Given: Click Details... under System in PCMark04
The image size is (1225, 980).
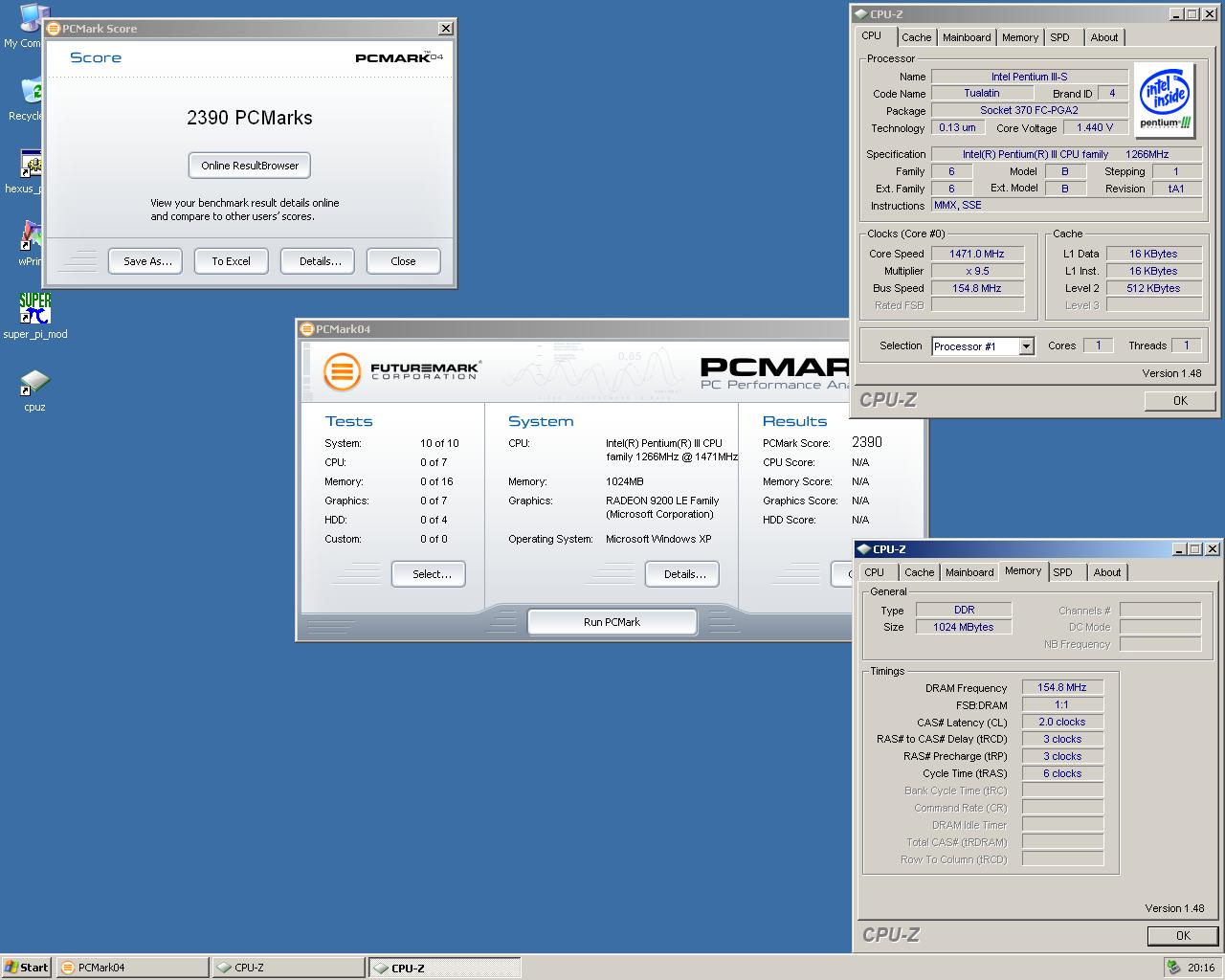Looking at the screenshot, I should pyautogui.click(x=684, y=574).
